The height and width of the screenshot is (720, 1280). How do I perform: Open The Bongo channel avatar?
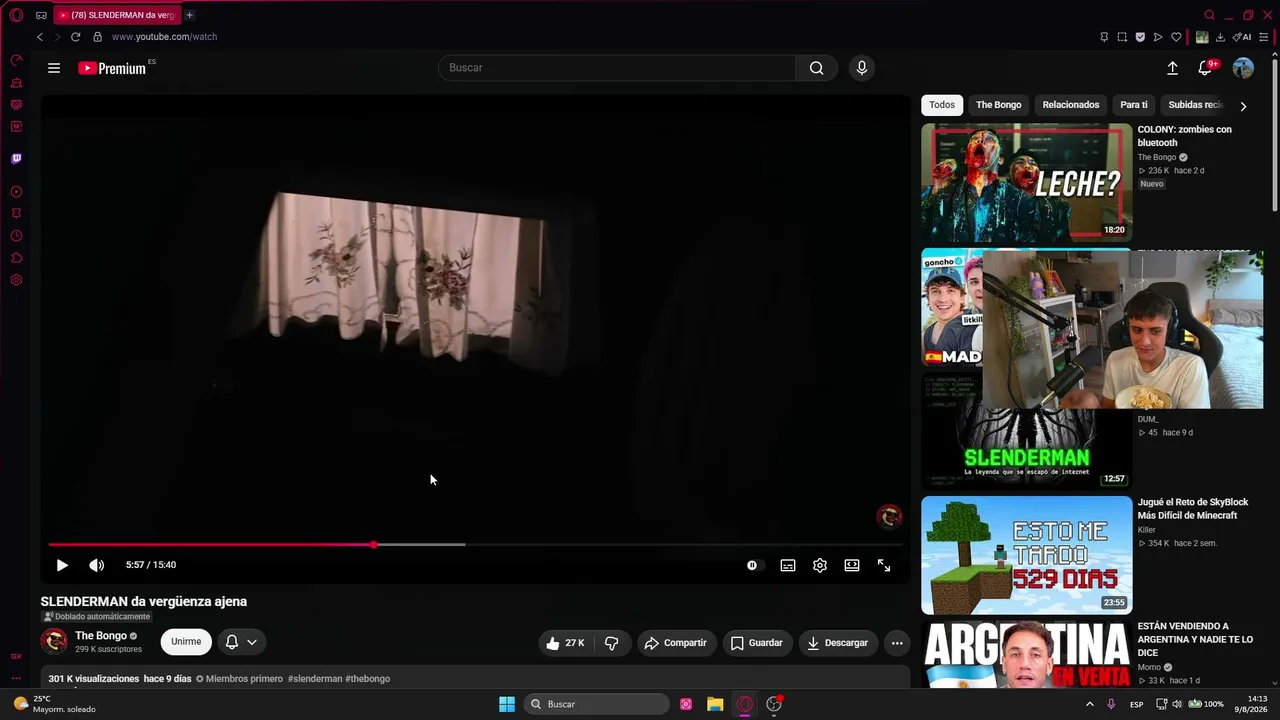pyautogui.click(x=54, y=642)
